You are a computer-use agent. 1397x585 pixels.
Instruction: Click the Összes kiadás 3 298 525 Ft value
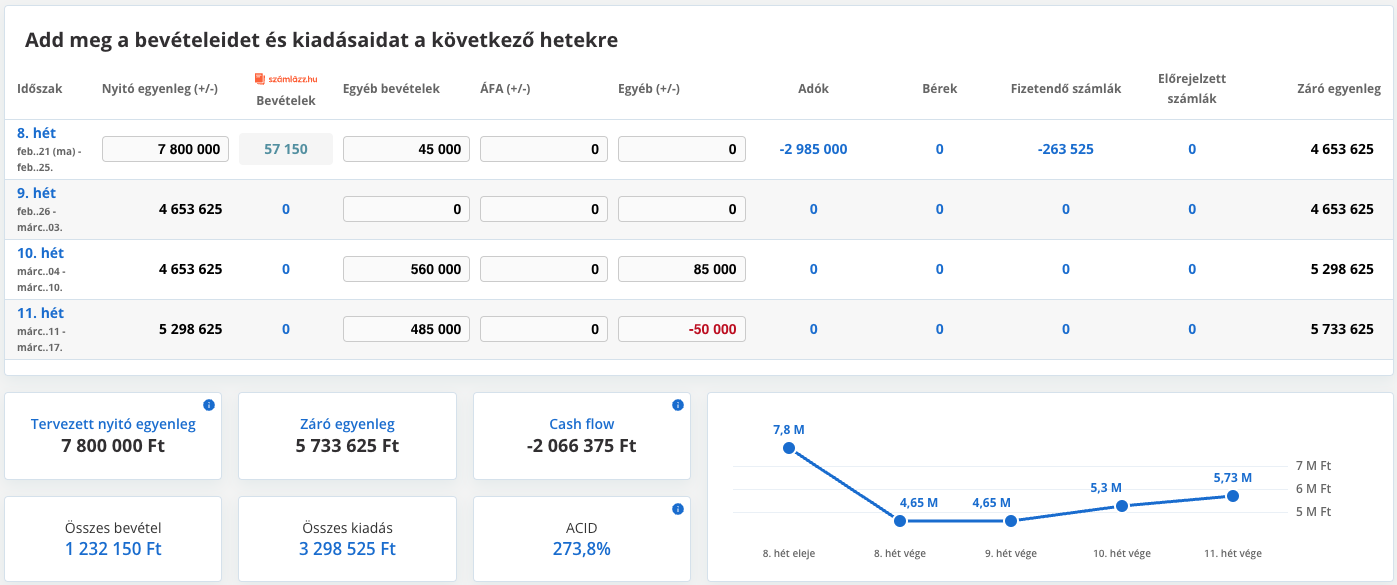tap(348, 549)
